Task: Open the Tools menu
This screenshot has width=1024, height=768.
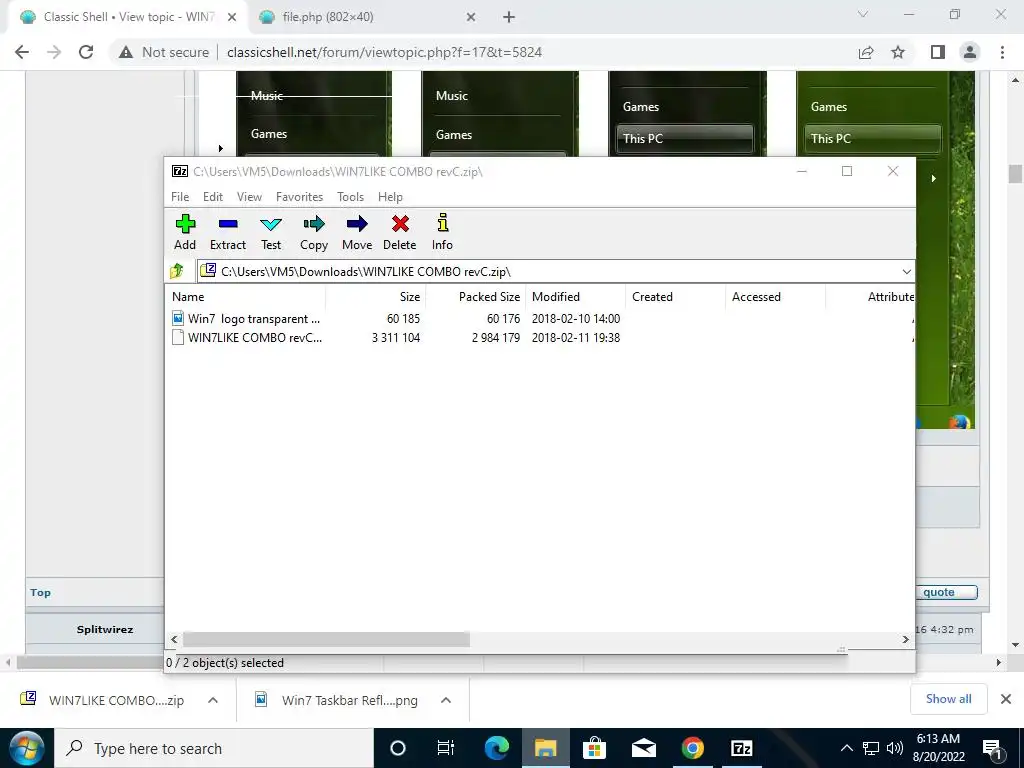Action: point(351,197)
